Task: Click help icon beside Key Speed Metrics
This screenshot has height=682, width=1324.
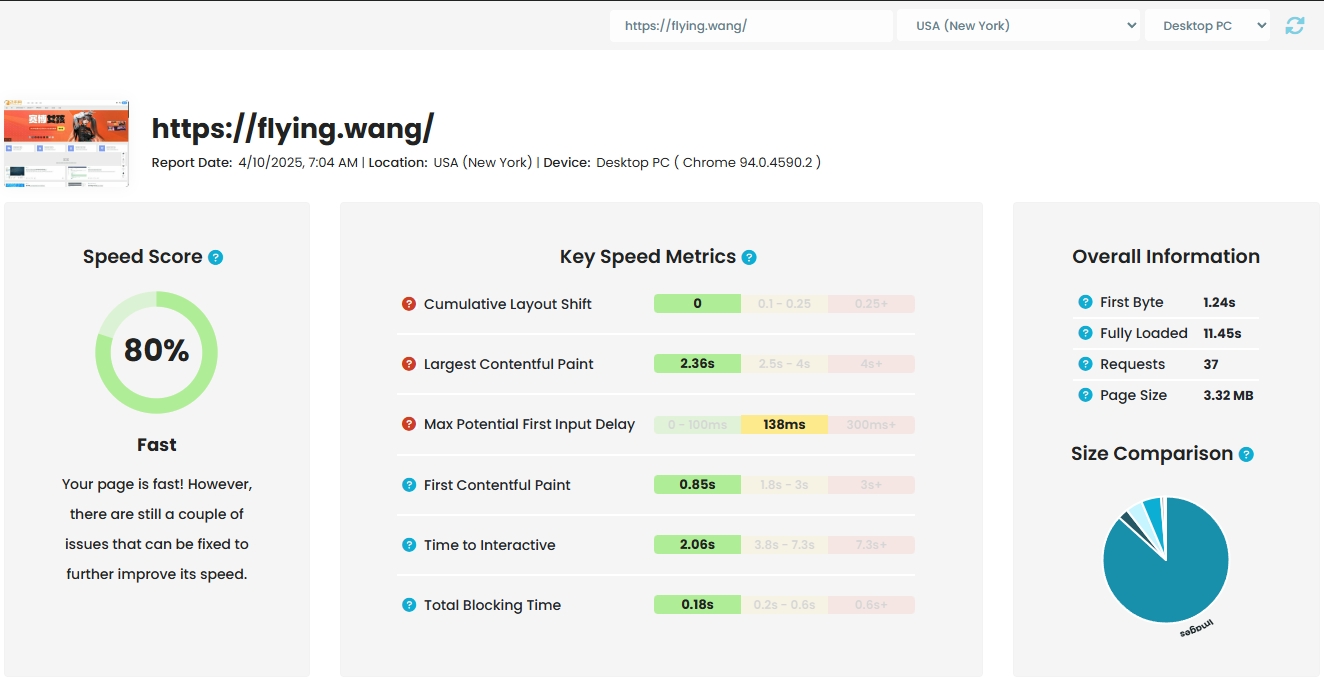Action: point(749,257)
